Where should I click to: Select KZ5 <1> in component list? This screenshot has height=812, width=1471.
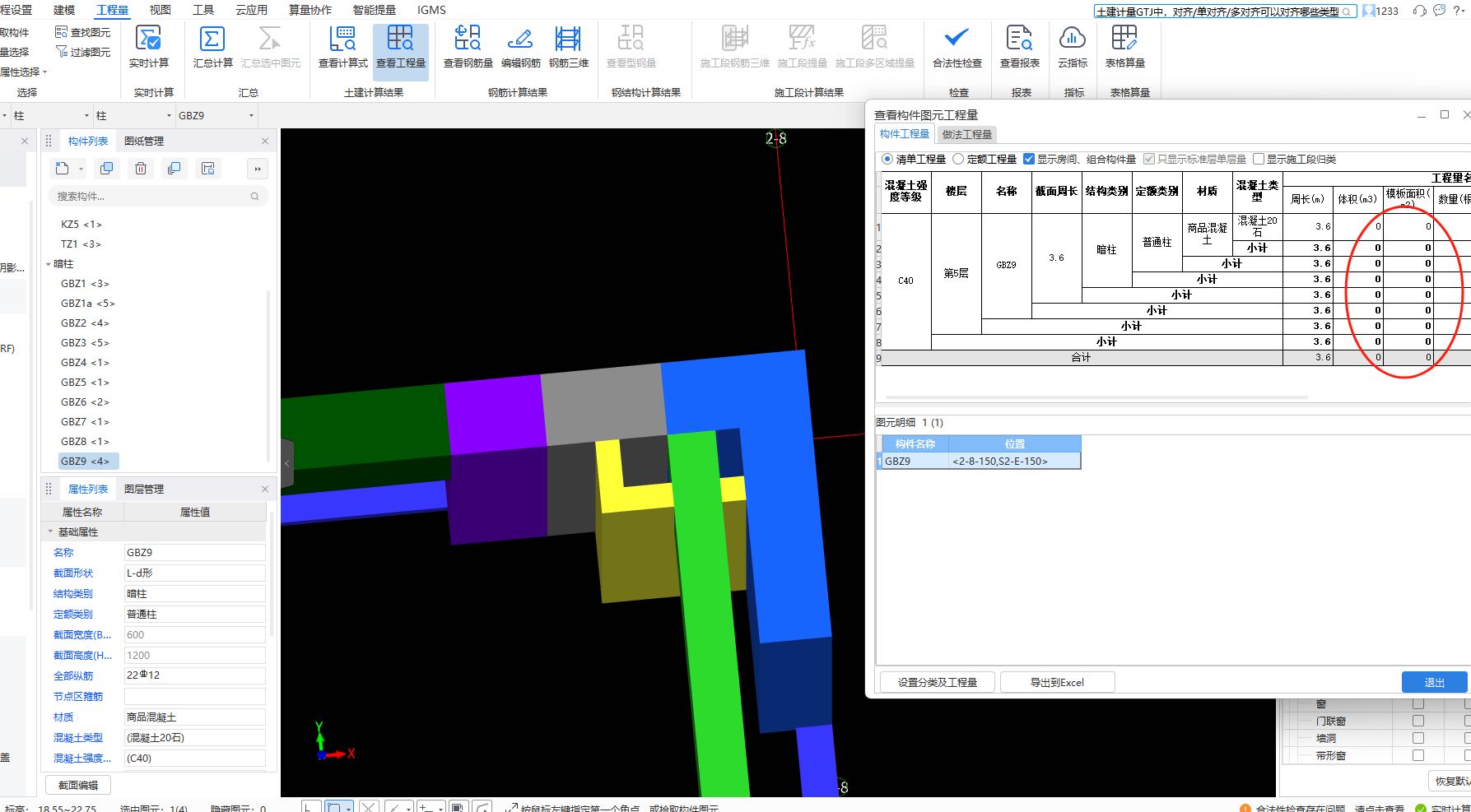point(81,225)
